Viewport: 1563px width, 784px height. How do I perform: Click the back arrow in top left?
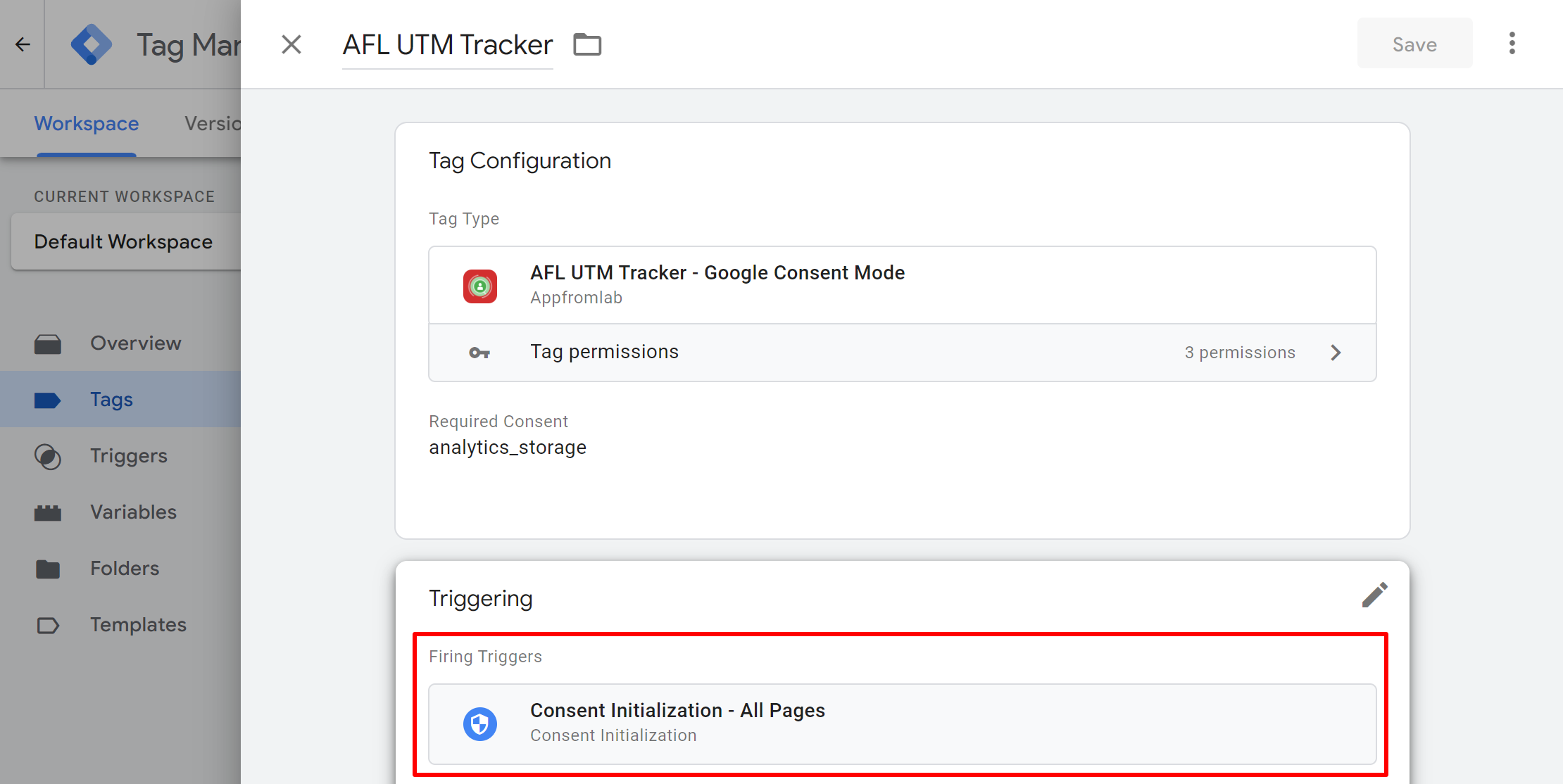tap(23, 44)
